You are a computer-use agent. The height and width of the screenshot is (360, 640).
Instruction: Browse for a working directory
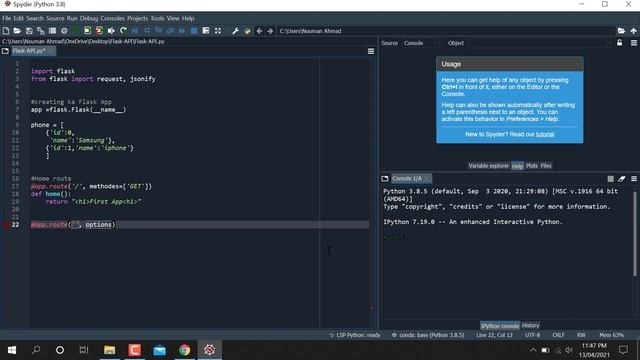(621, 31)
